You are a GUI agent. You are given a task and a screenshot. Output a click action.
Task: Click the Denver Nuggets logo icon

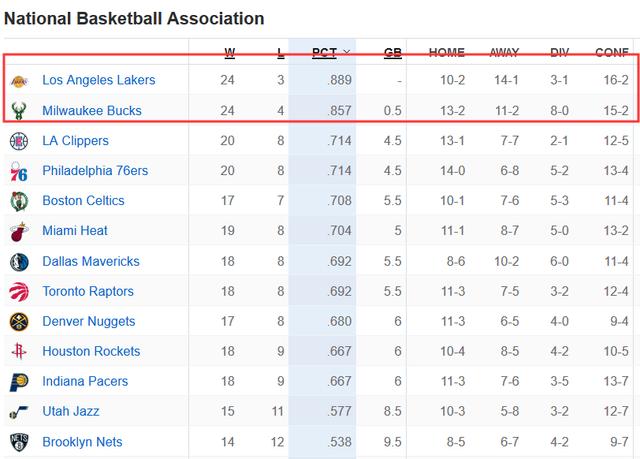[19, 322]
